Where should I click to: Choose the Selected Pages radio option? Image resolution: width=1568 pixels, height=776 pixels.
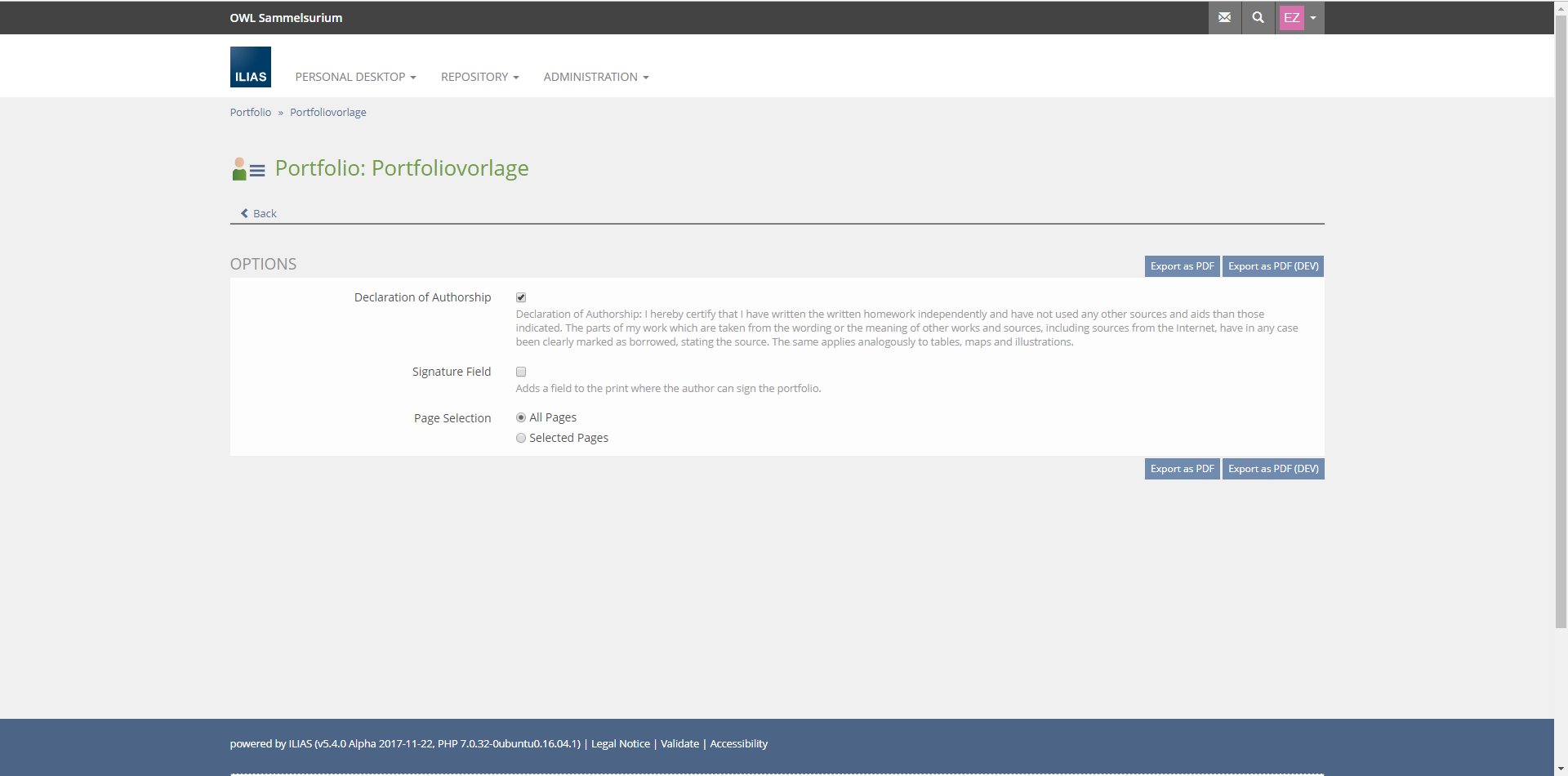tap(521, 438)
